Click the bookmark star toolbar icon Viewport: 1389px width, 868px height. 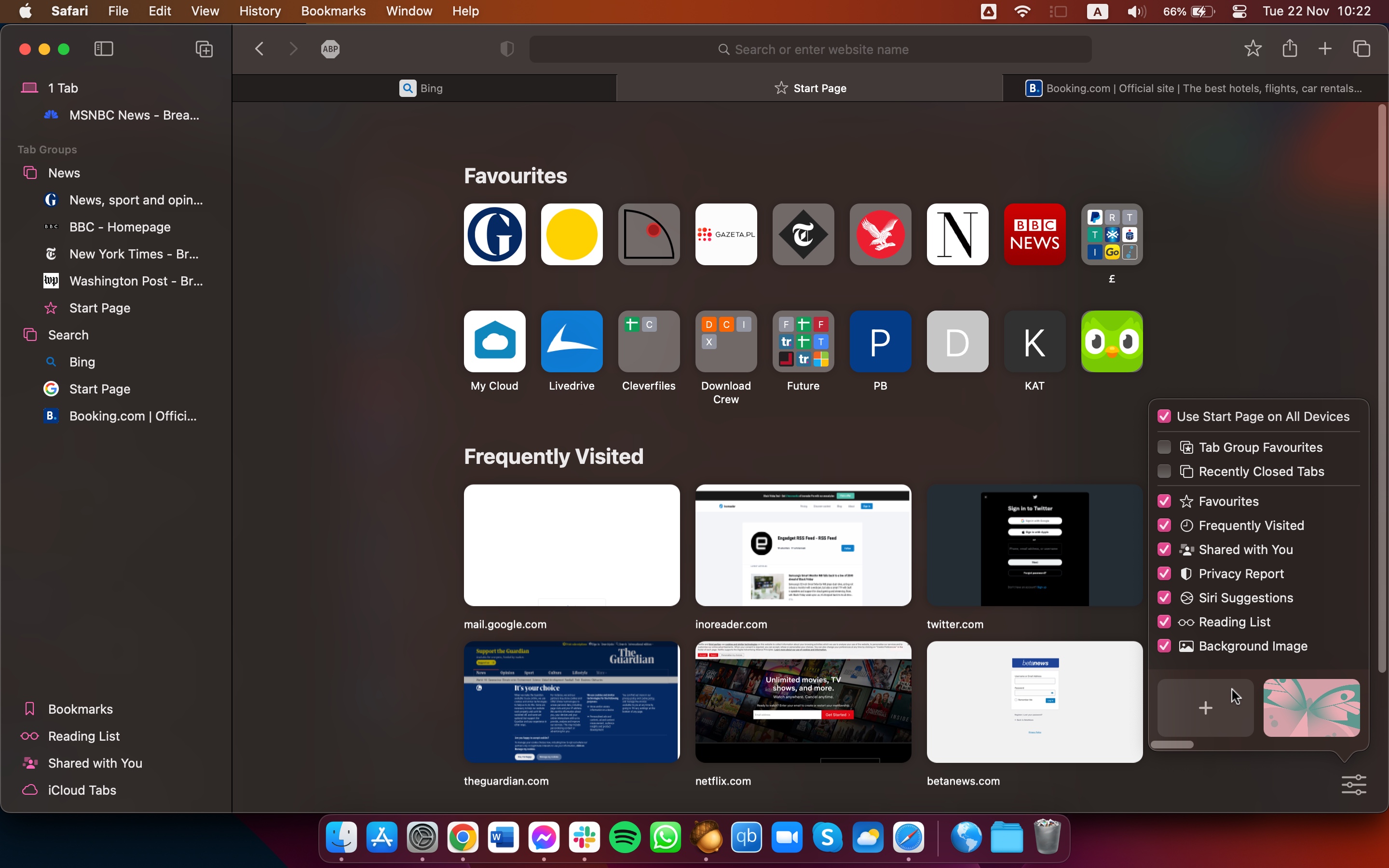coord(1253,49)
